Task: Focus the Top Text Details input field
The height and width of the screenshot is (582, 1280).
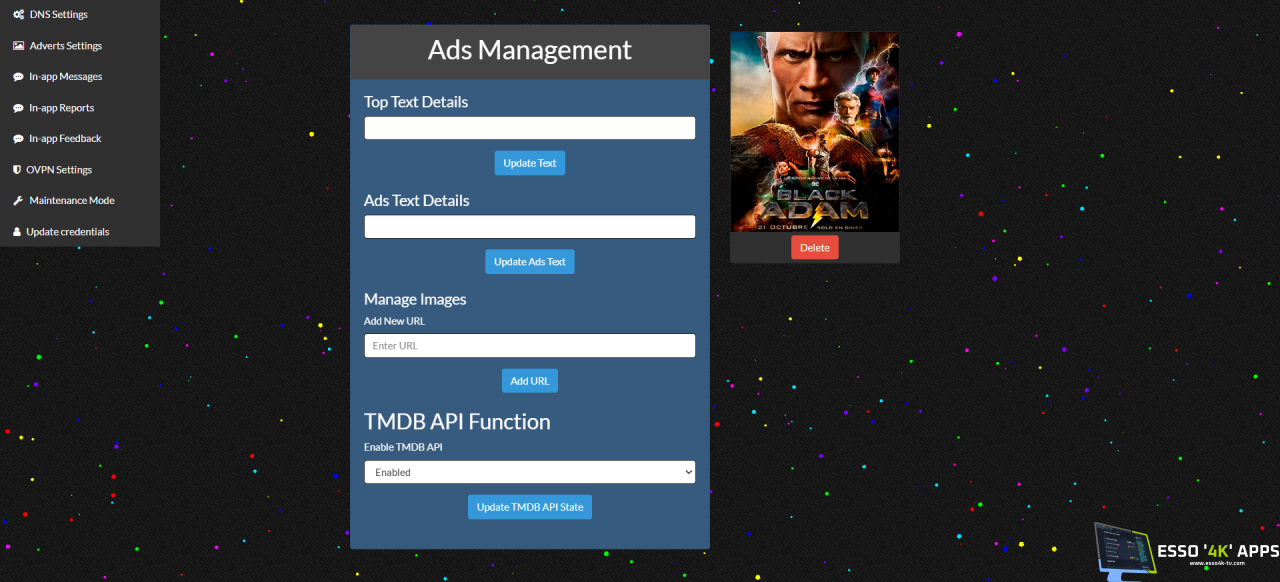Action: point(529,128)
